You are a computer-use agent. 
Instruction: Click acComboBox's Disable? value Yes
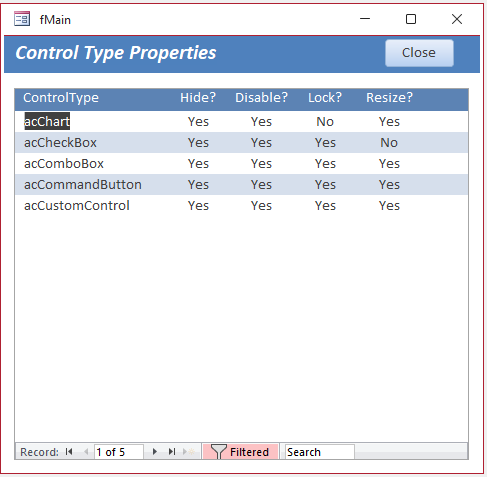261,164
